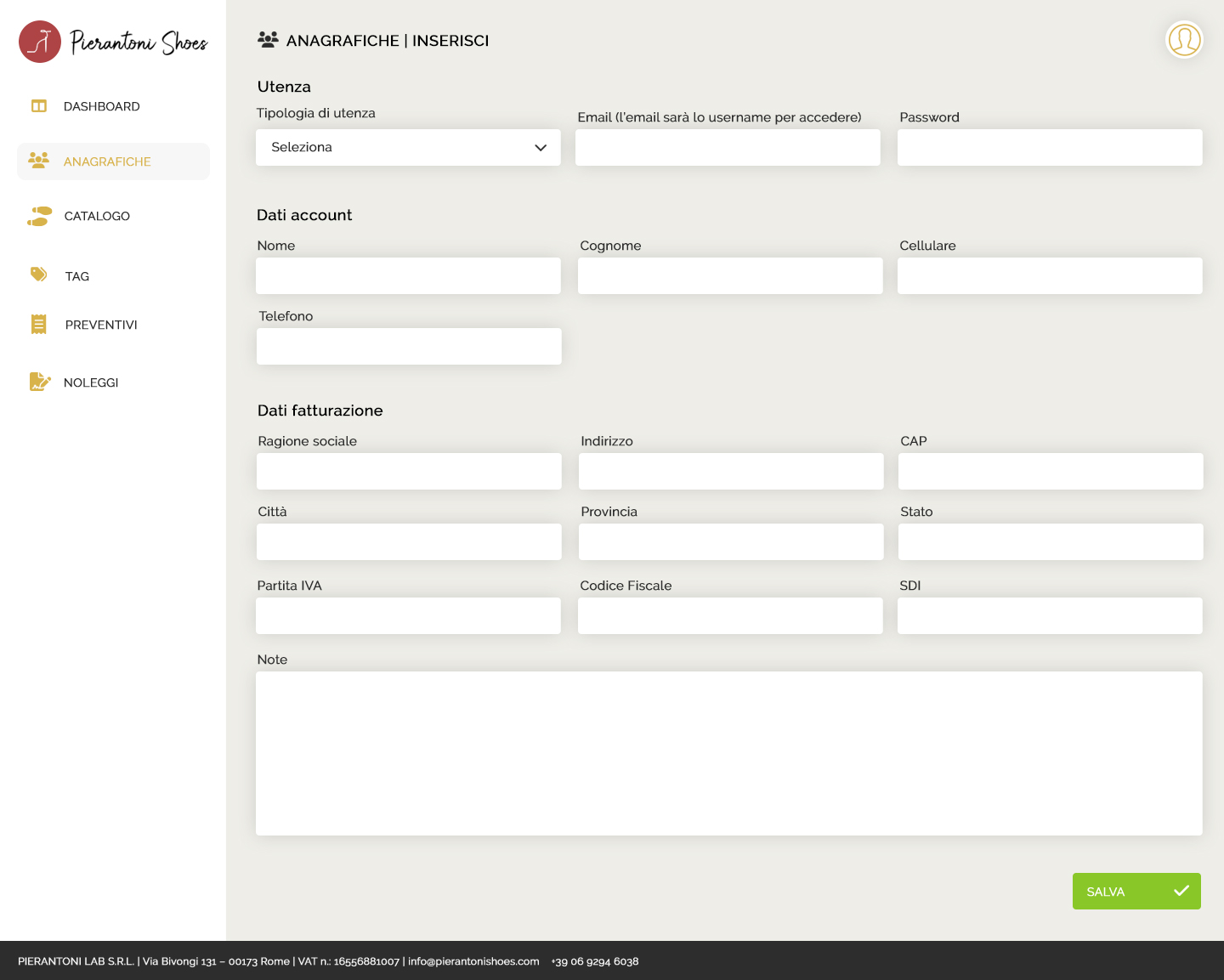
Task: Select the Cognome text box
Action: coord(730,276)
